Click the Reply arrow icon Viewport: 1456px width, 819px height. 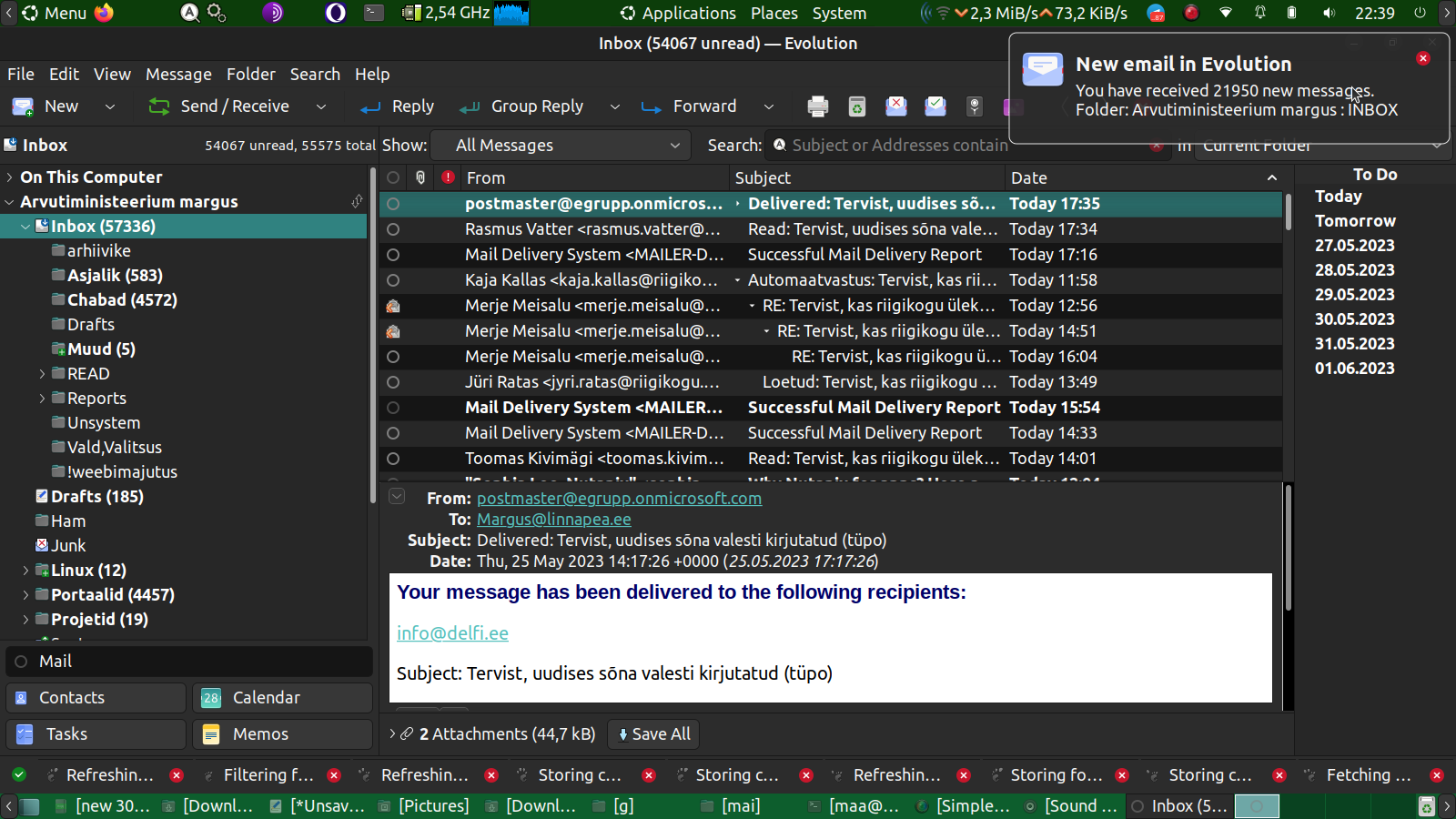point(370,107)
